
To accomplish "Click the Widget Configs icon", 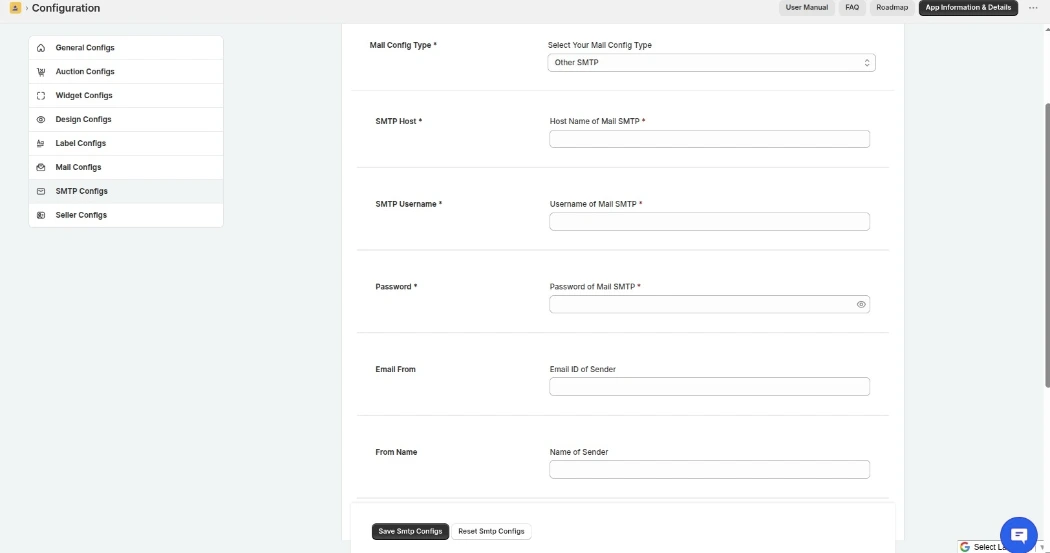I will (x=41, y=96).
